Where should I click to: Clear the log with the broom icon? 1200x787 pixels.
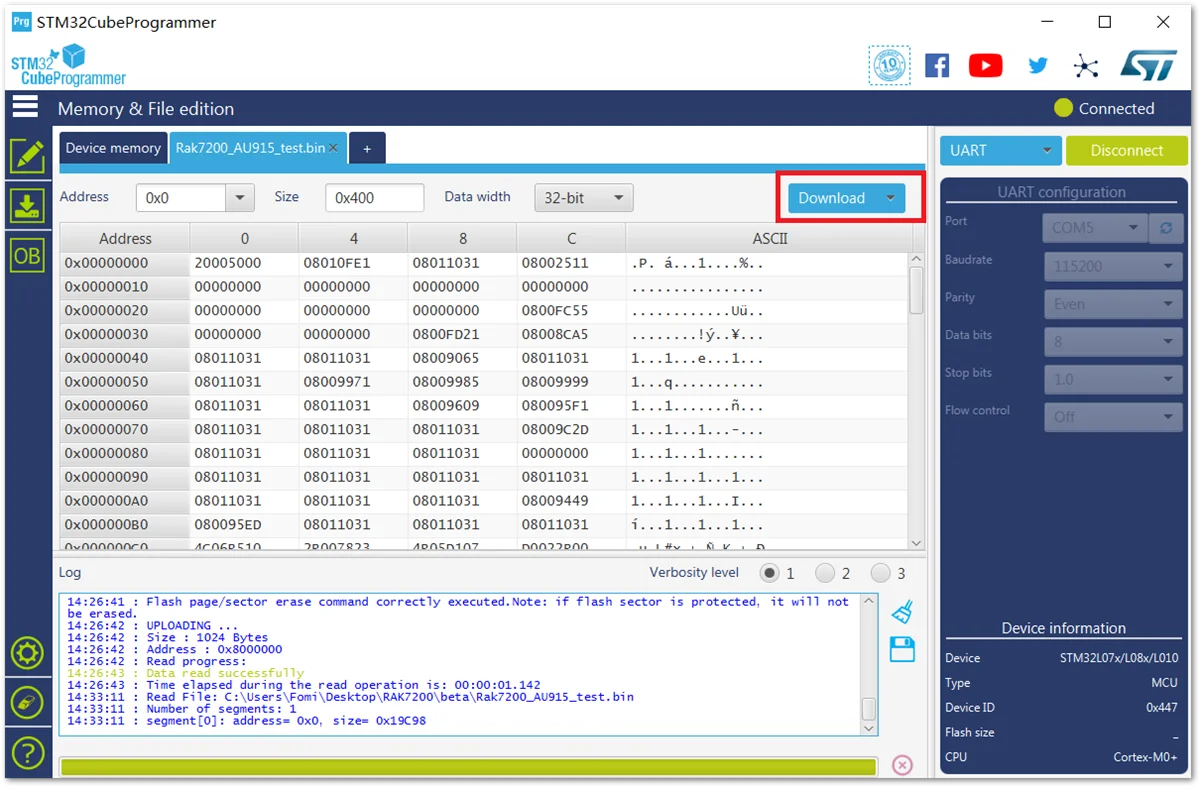coord(902,611)
